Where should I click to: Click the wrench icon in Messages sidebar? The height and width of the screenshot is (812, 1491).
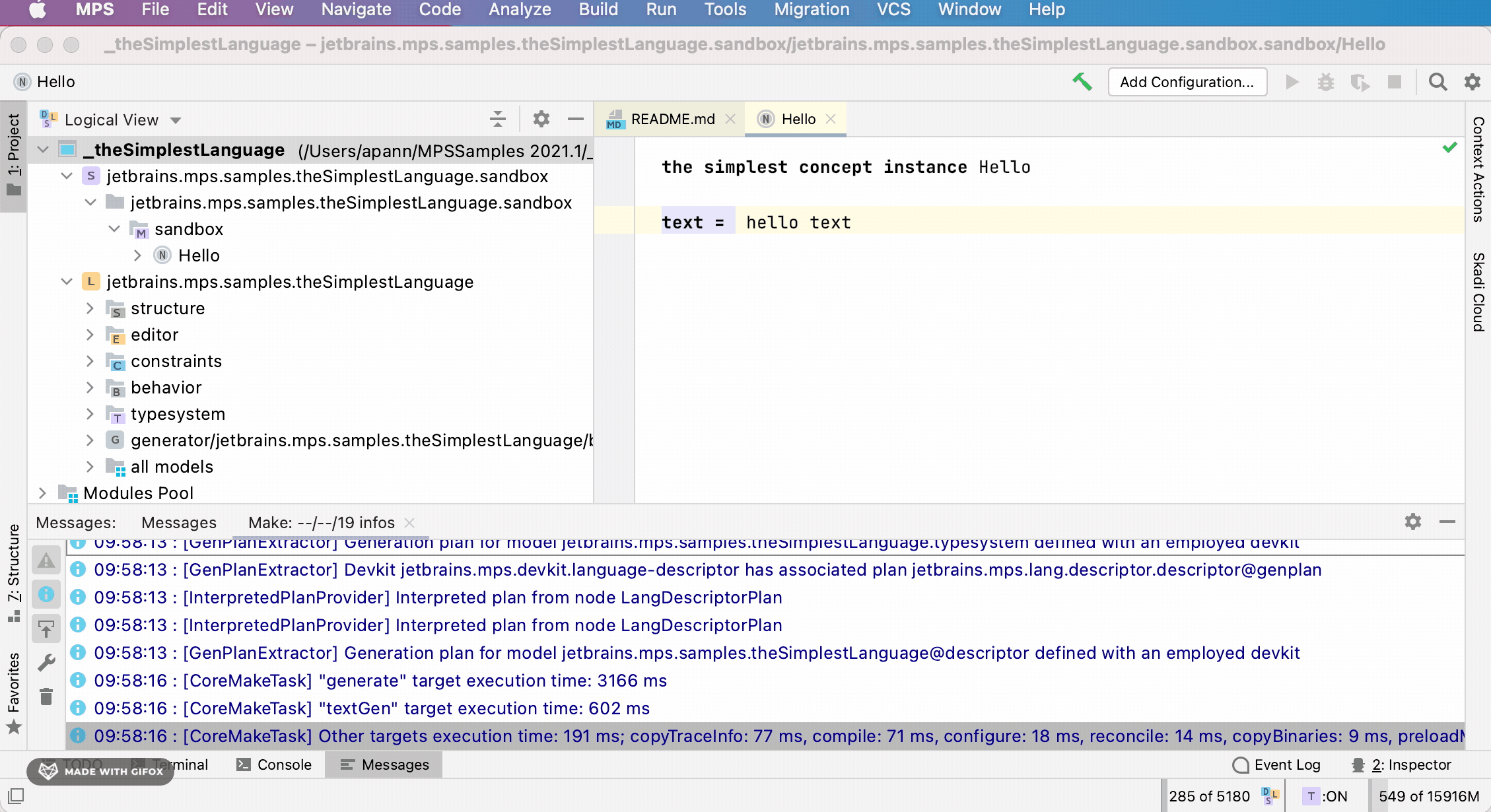[46, 662]
